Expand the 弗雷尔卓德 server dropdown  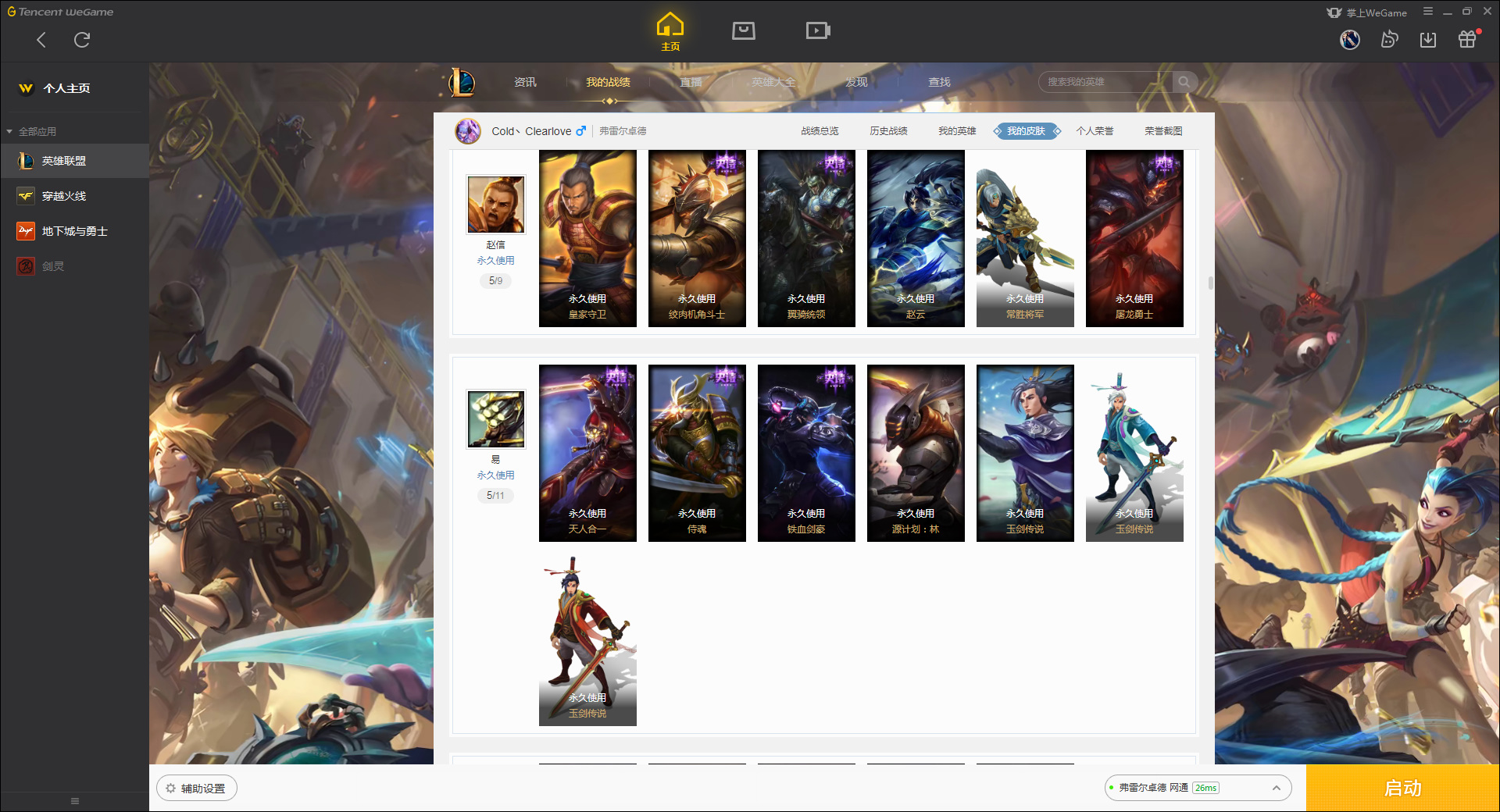1198,788
